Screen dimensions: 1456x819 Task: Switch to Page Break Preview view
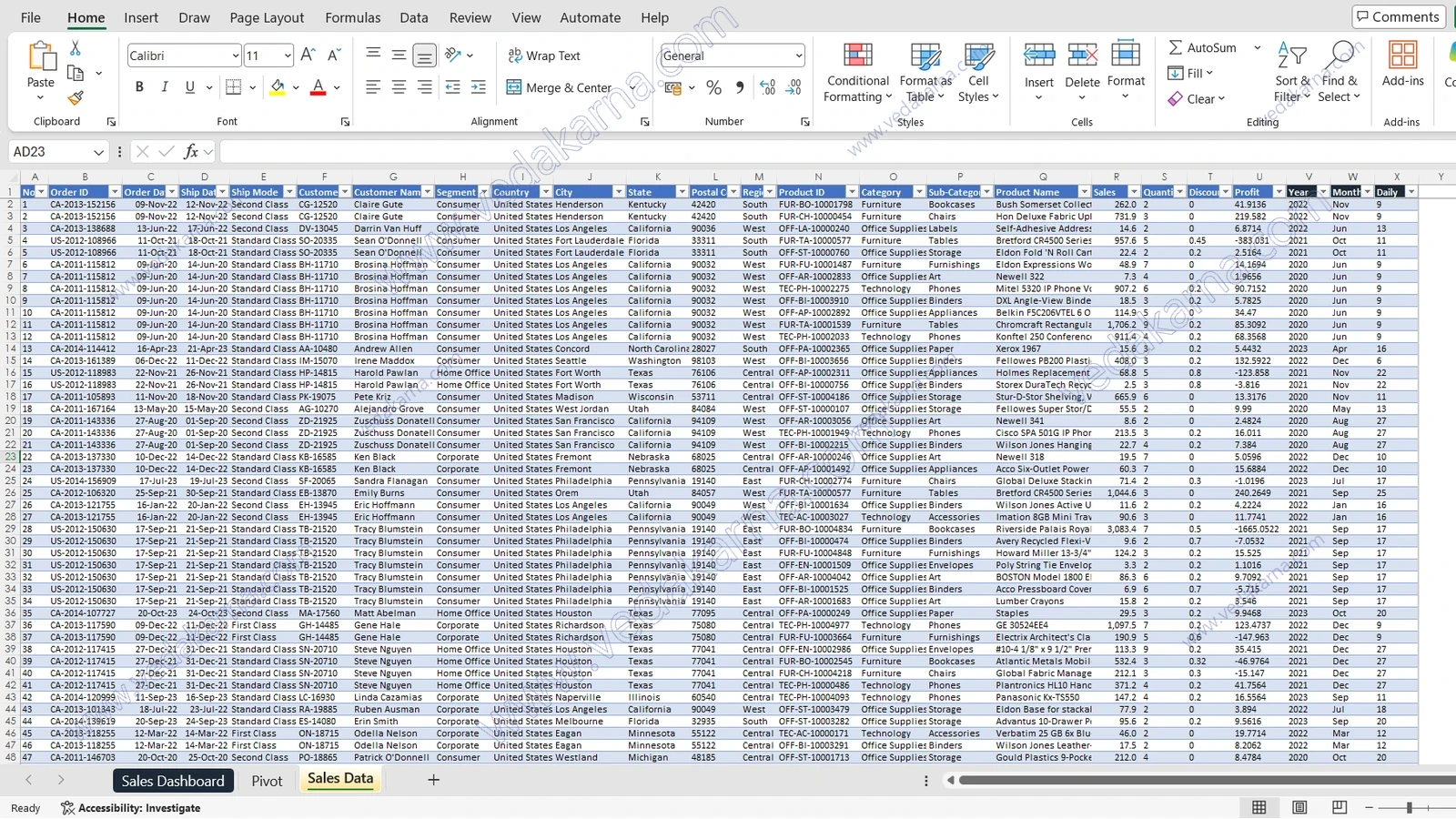point(1340,807)
